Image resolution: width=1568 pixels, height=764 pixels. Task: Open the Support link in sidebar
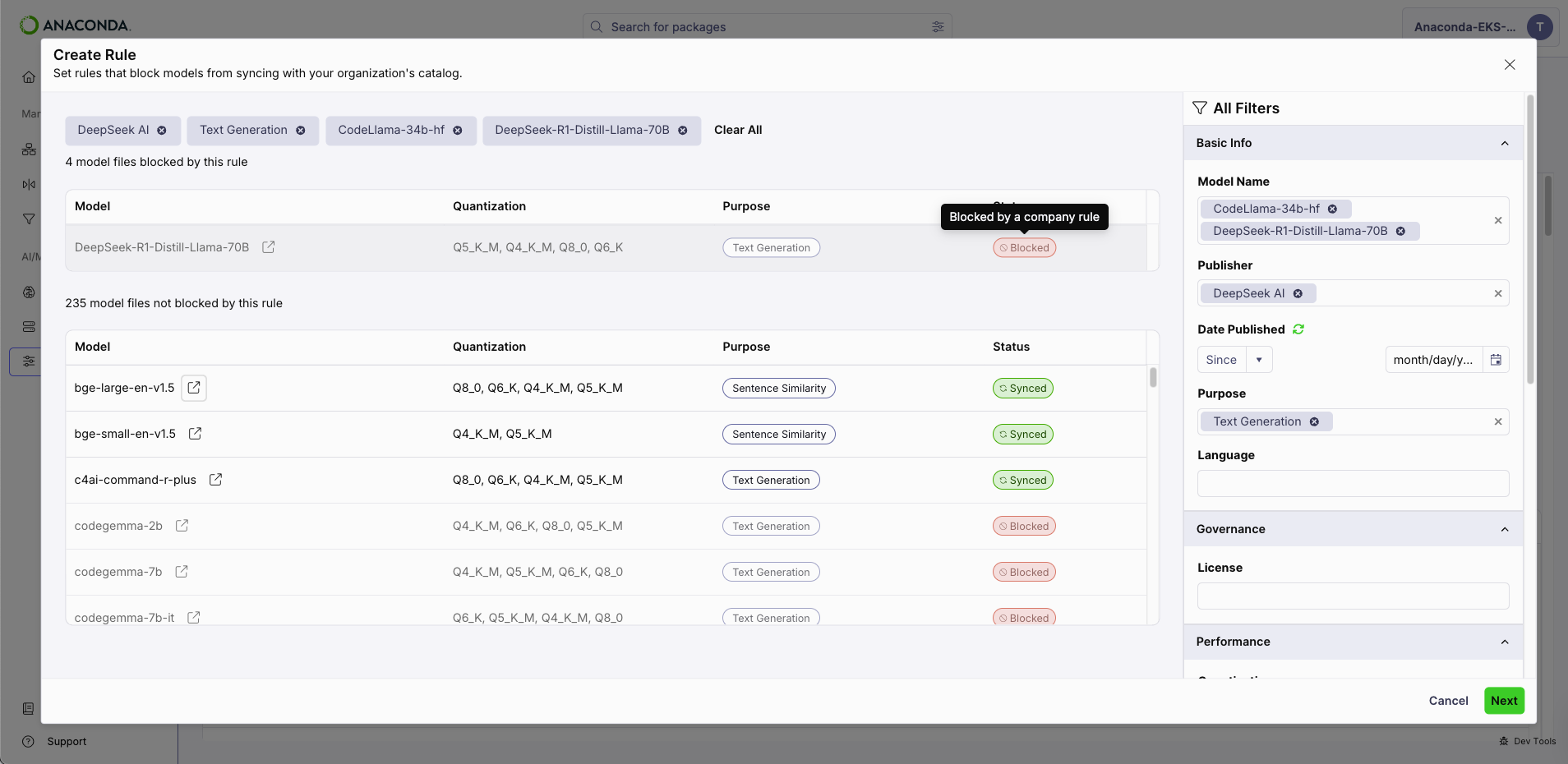67,741
